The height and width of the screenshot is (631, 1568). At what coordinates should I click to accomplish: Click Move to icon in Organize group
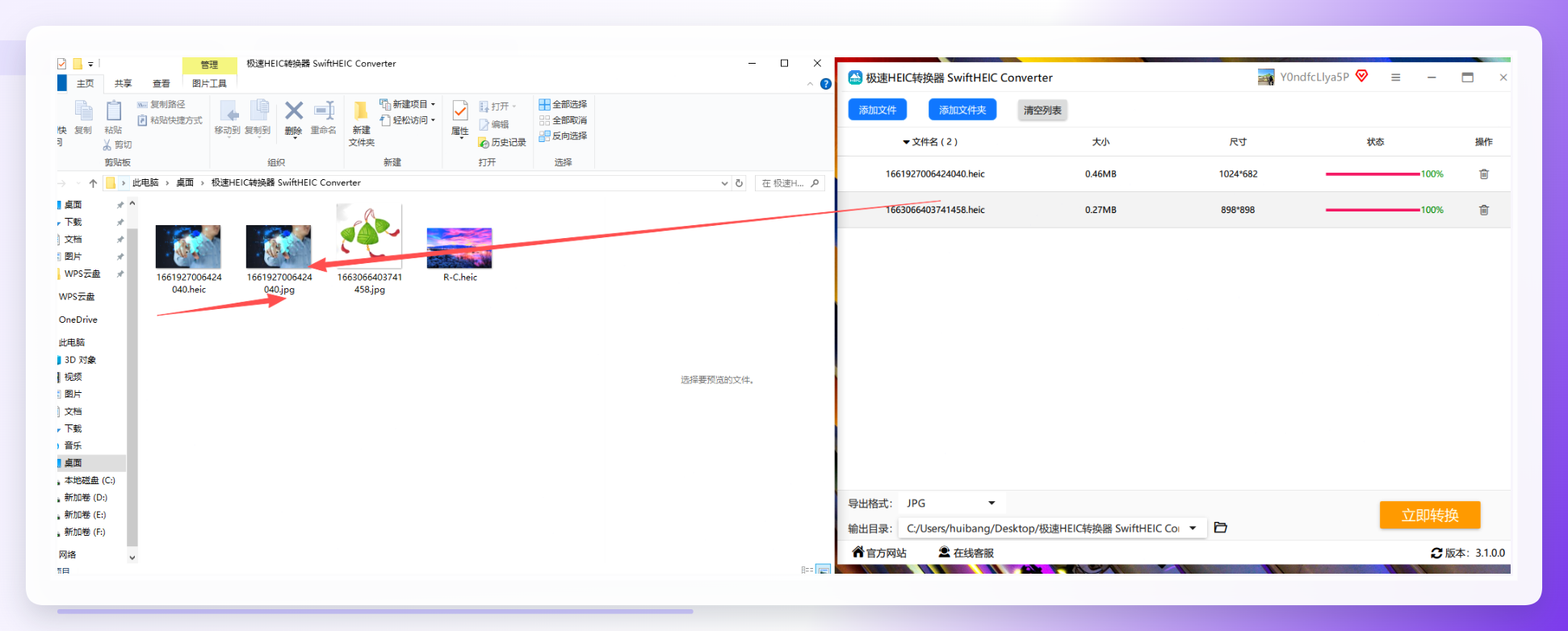click(228, 111)
